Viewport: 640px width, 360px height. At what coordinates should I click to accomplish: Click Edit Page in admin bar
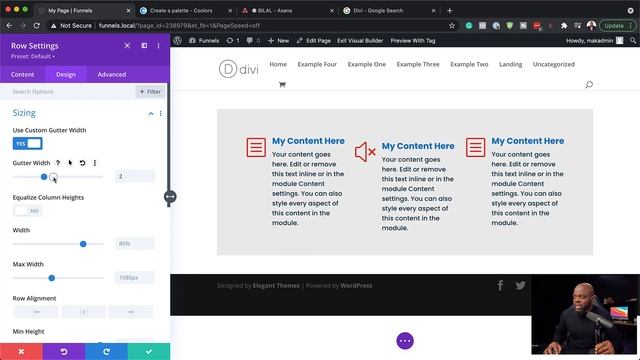click(x=313, y=40)
